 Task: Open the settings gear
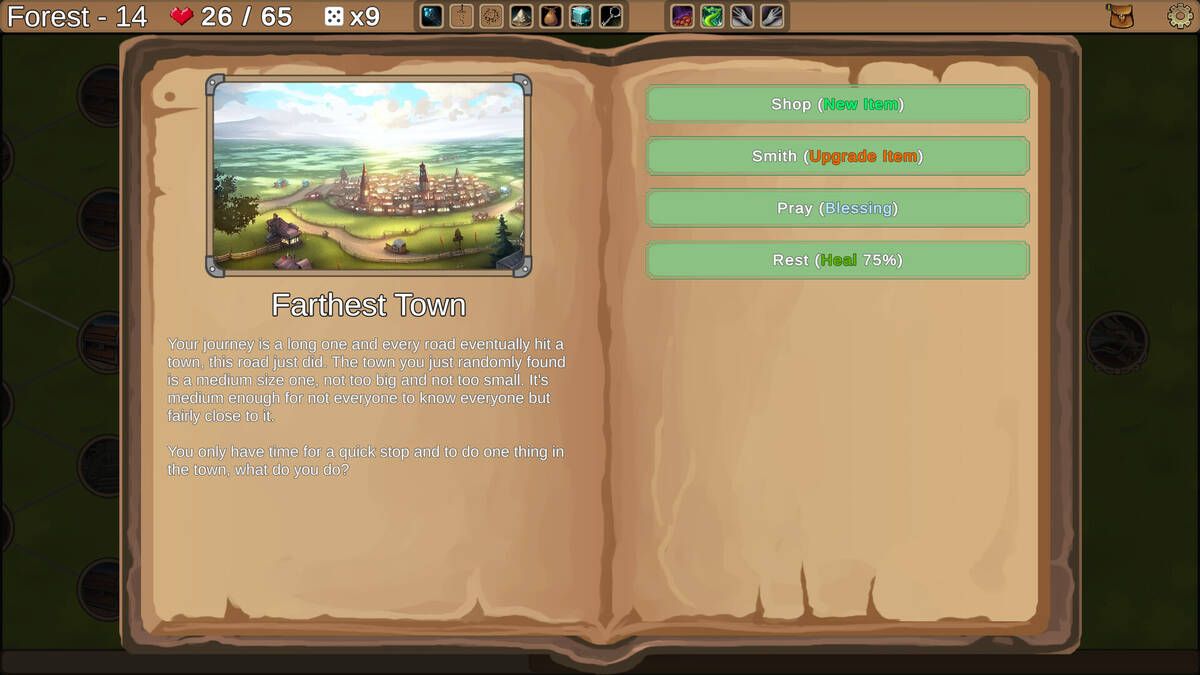click(1181, 16)
